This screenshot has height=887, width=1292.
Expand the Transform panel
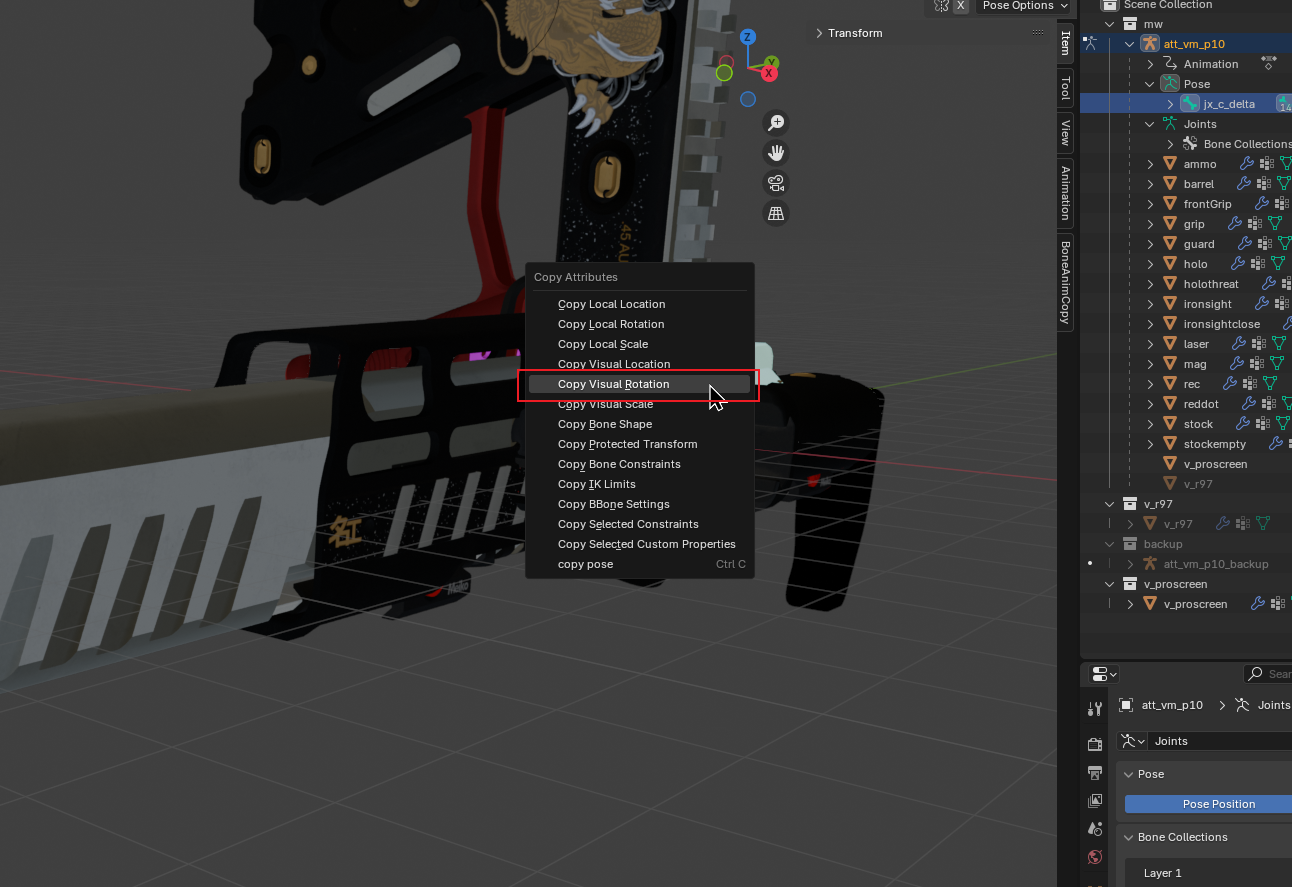[x=848, y=33]
